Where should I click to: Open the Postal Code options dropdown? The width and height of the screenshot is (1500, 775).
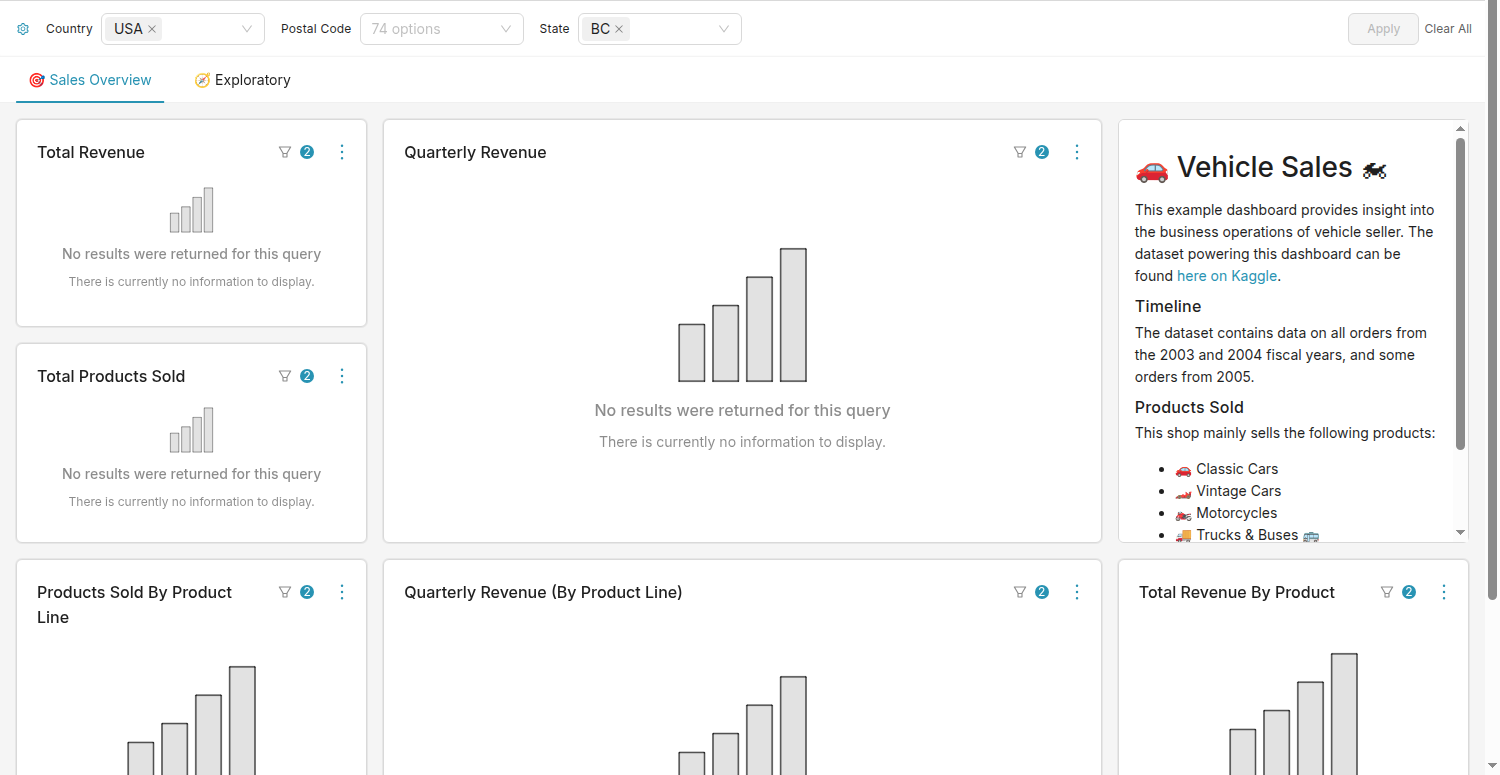point(442,29)
